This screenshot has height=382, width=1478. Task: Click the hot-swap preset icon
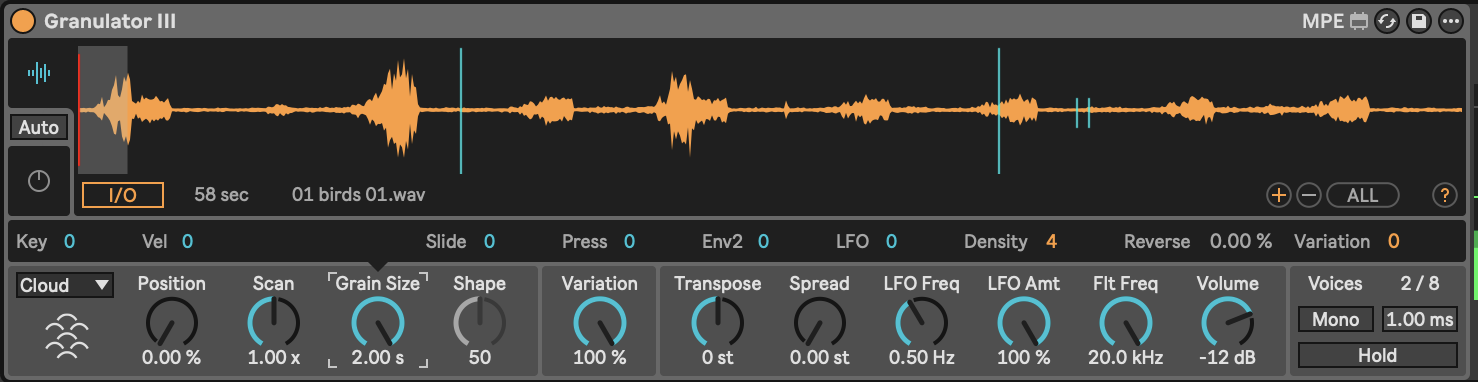click(x=1387, y=21)
